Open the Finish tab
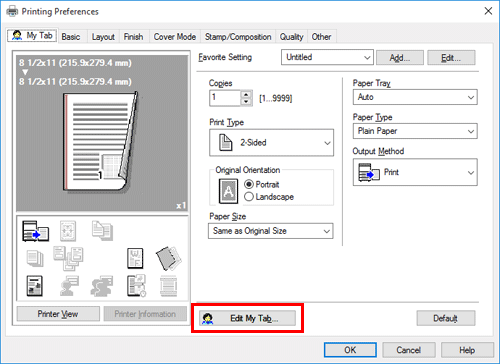 (133, 37)
